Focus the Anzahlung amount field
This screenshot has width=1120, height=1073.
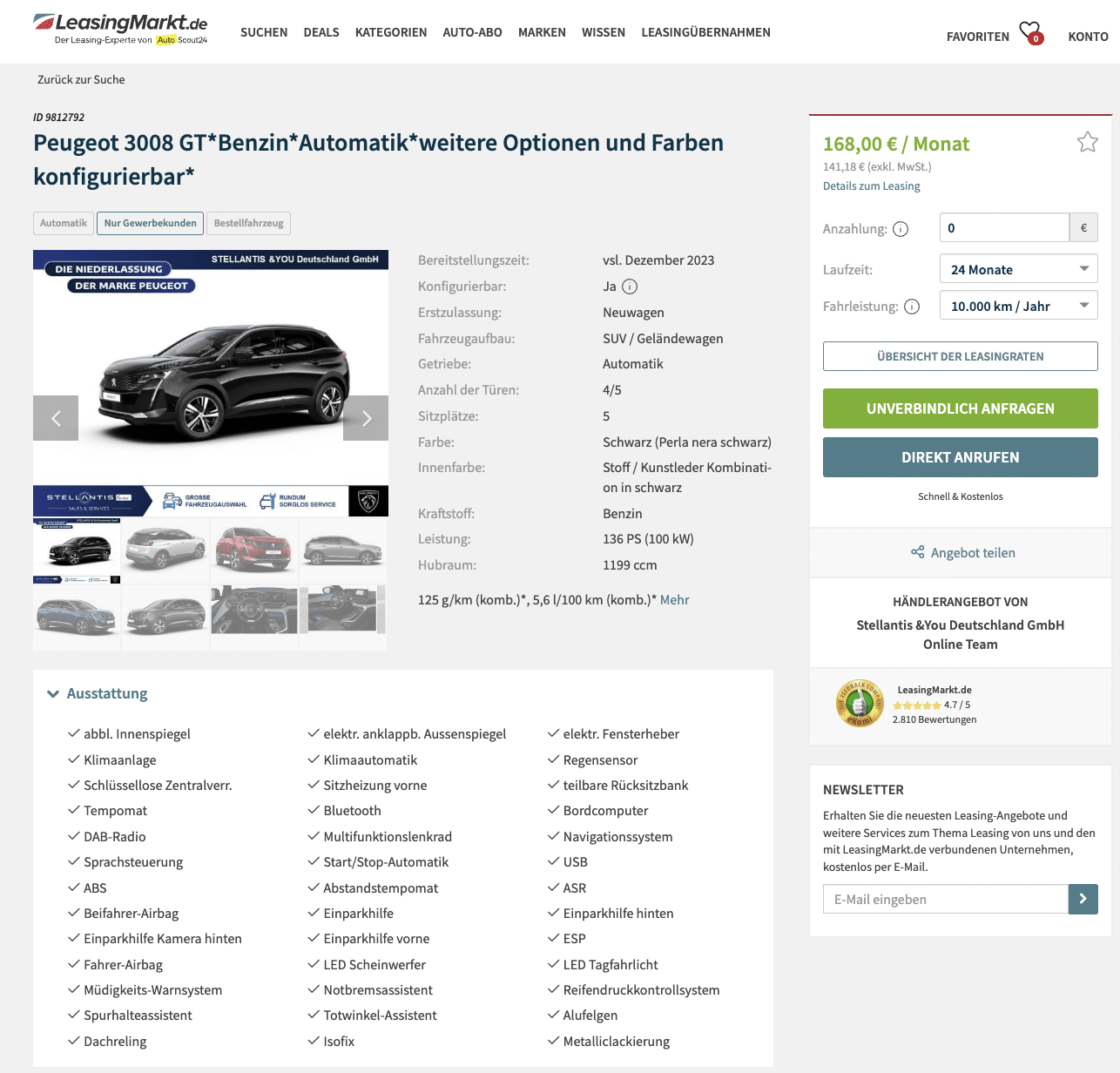pyautogui.click(x=1003, y=227)
